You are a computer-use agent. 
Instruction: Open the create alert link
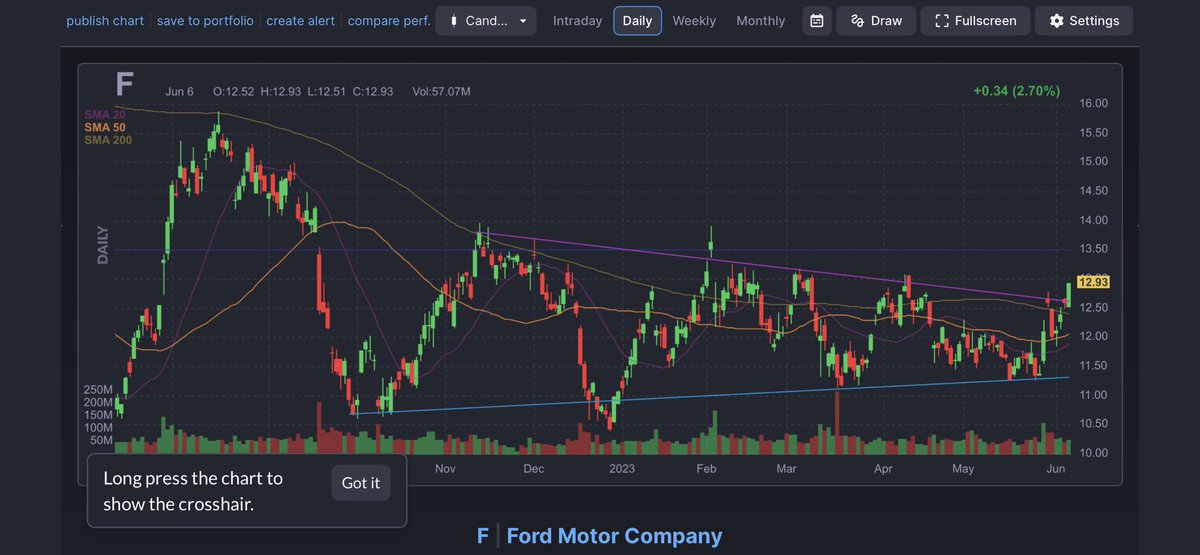pos(300,20)
